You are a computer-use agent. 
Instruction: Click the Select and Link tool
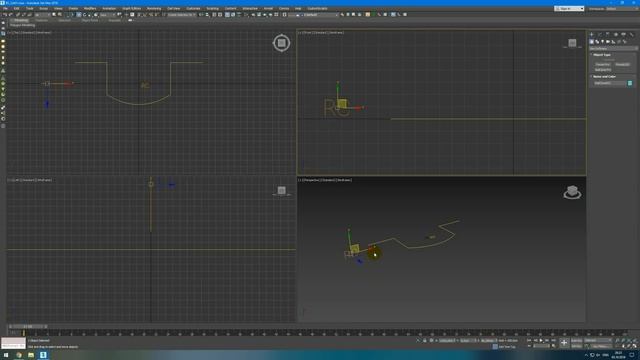[x=18, y=14]
